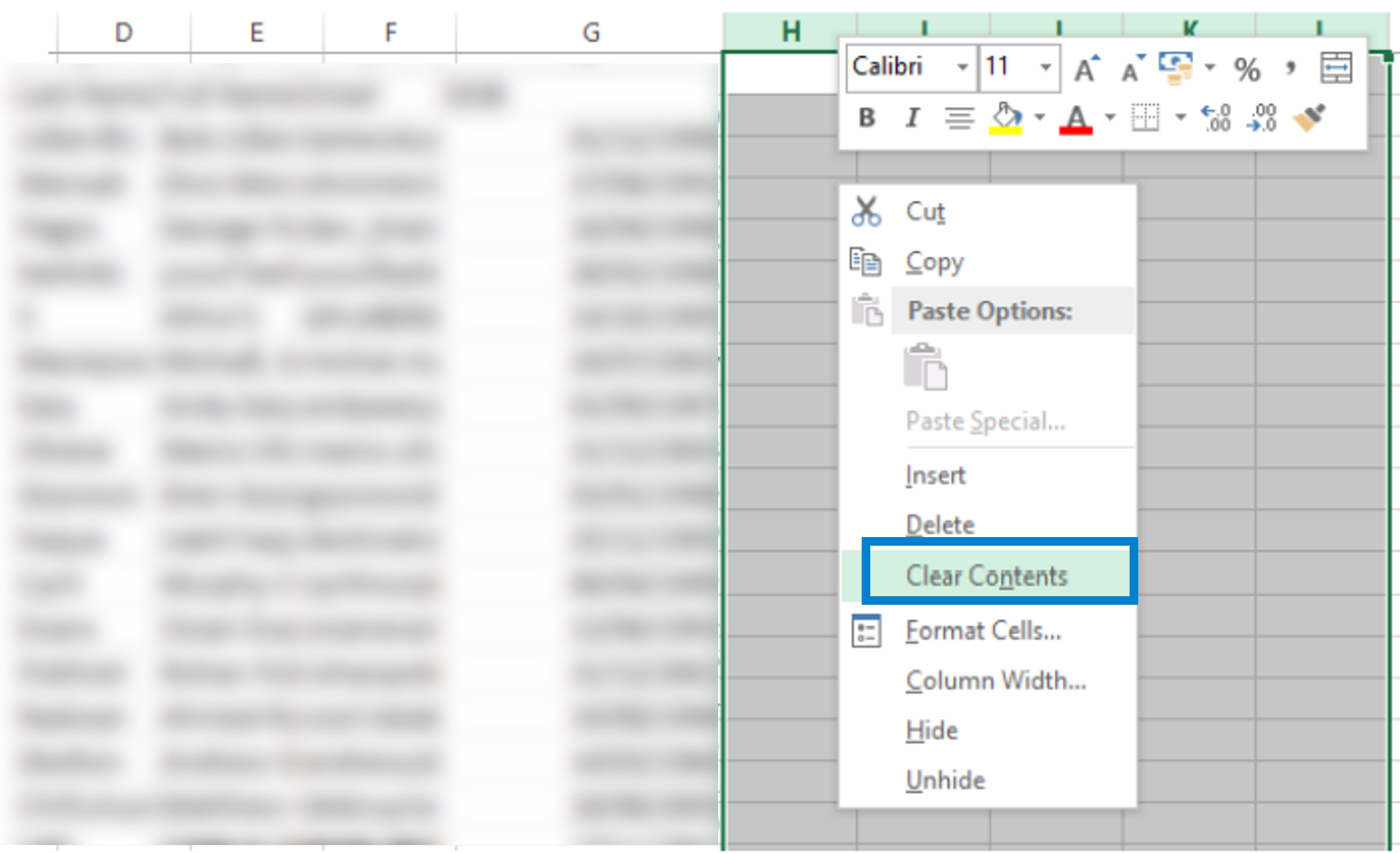
Task: Choose Hide from context menu
Action: 987,731
